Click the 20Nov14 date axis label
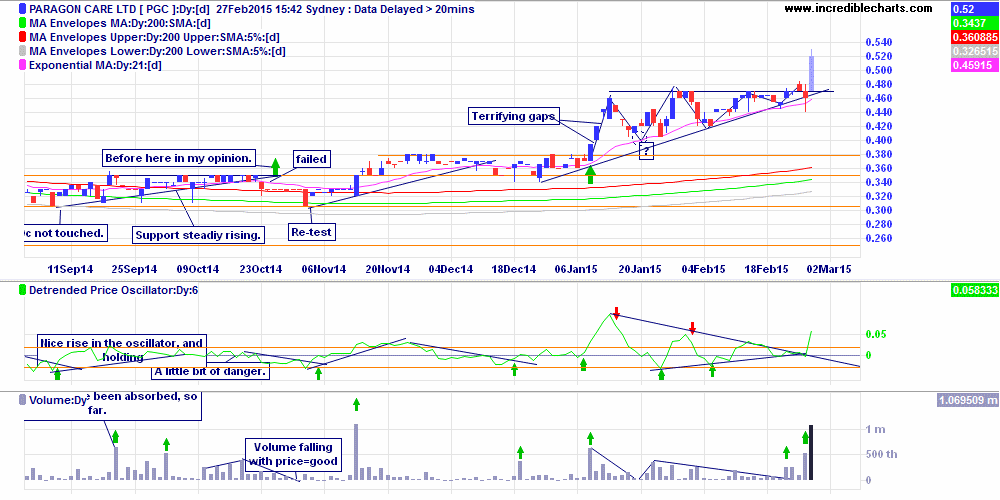Screen dimensions: 1000x500 pyautogui.click(x=388, y=270)
